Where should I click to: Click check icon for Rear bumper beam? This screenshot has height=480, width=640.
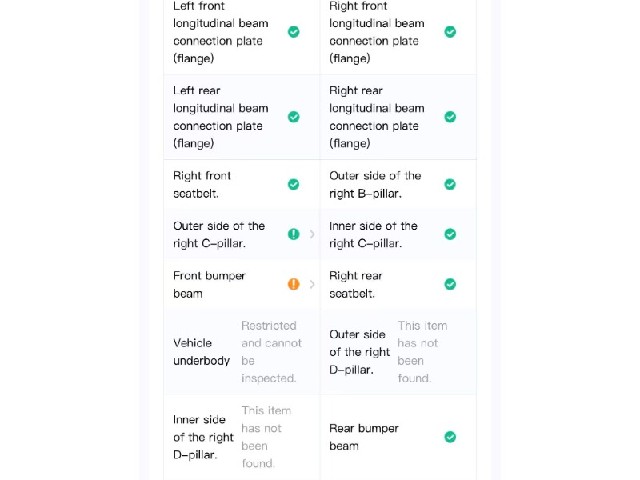pos(450,437)
